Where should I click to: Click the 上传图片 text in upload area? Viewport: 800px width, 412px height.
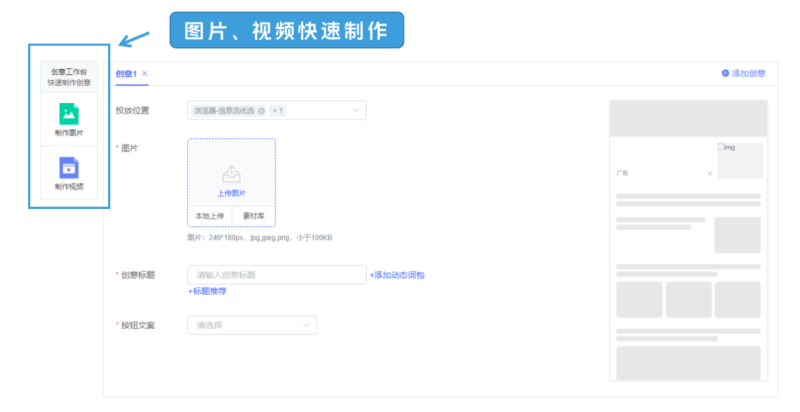pos(231,193)
